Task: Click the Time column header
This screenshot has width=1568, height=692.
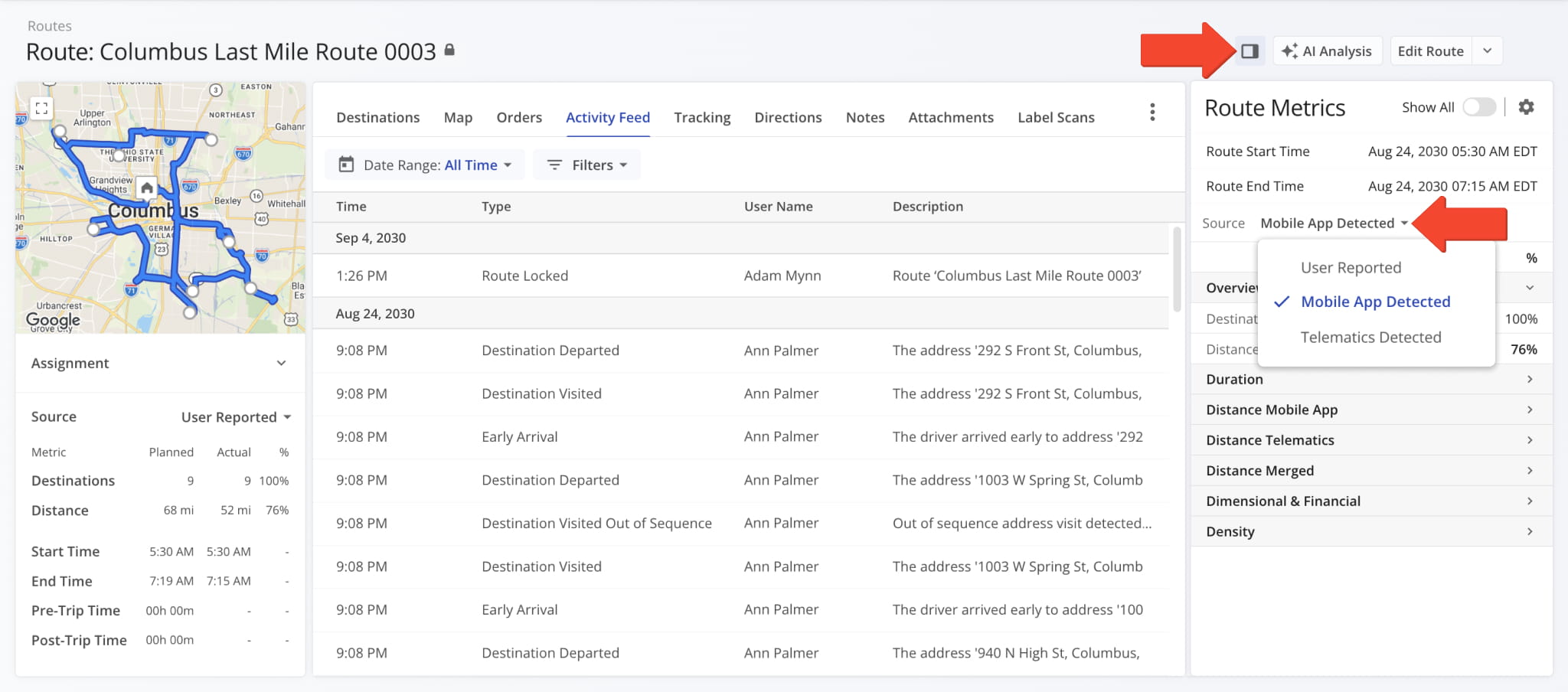Action: click(x=351, y=207)
